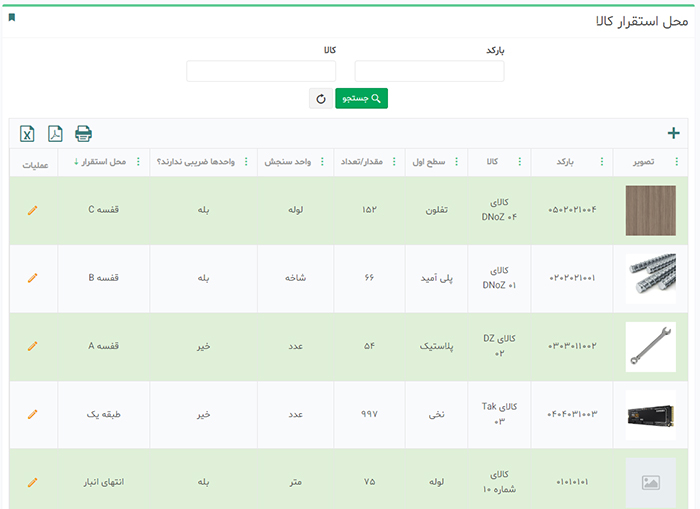The height and width of the screenshot is (509, 700).
Task: Click product name کالای DNoZ ۰۴
Action: click(499, 210)
